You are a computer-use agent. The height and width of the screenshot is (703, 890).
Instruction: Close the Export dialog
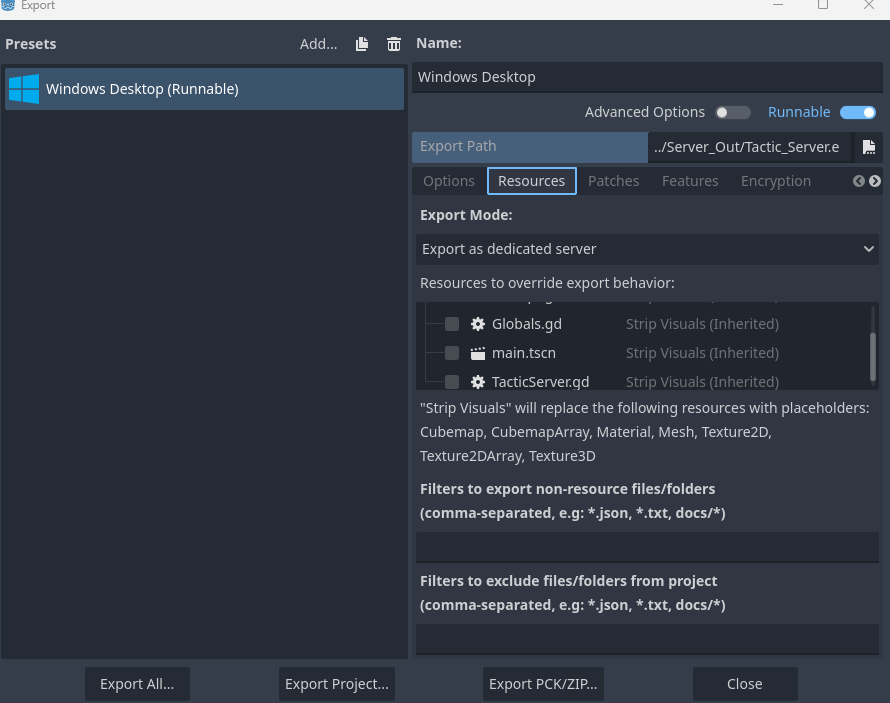[745, 684]
